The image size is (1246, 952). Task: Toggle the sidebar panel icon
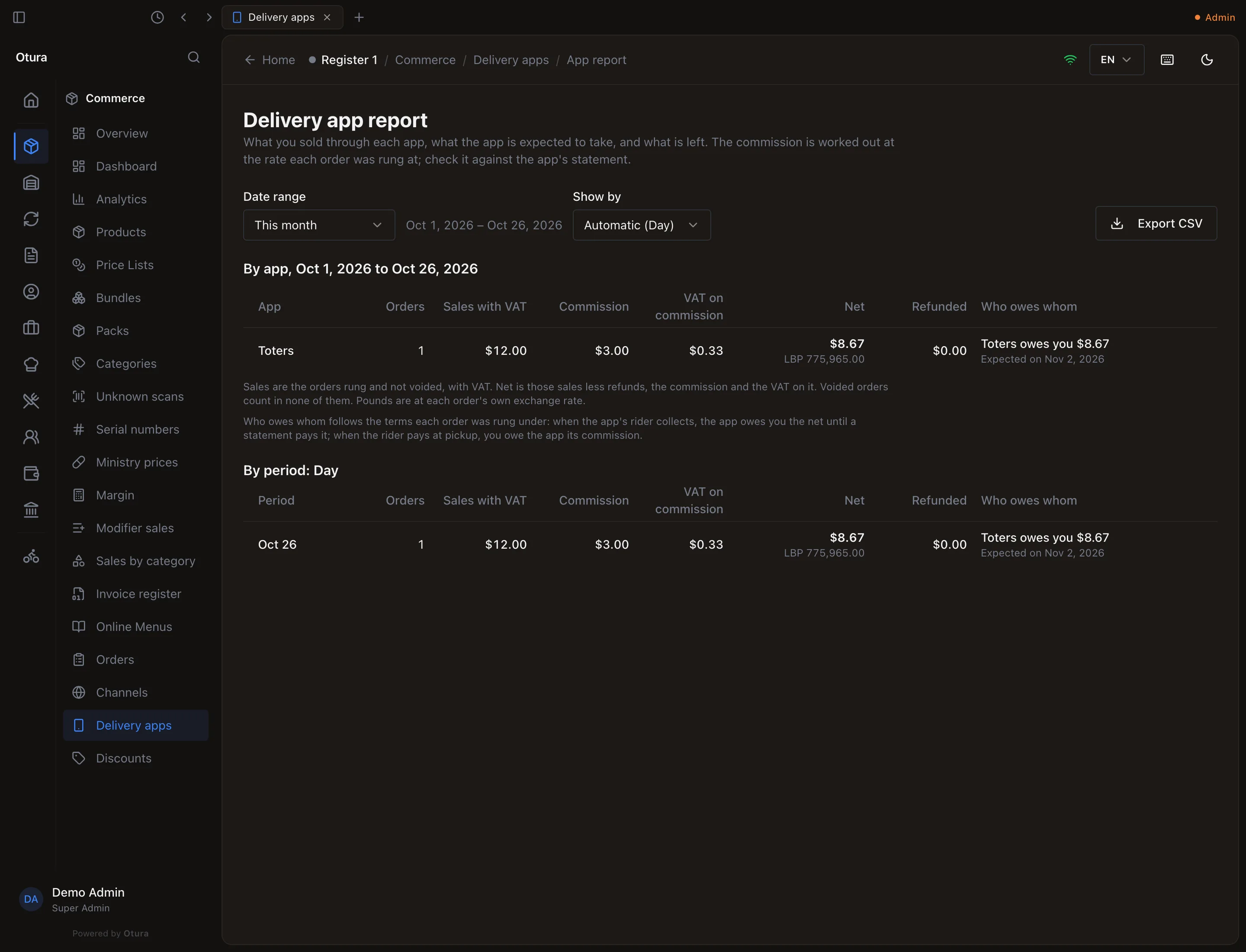(19, 17)
